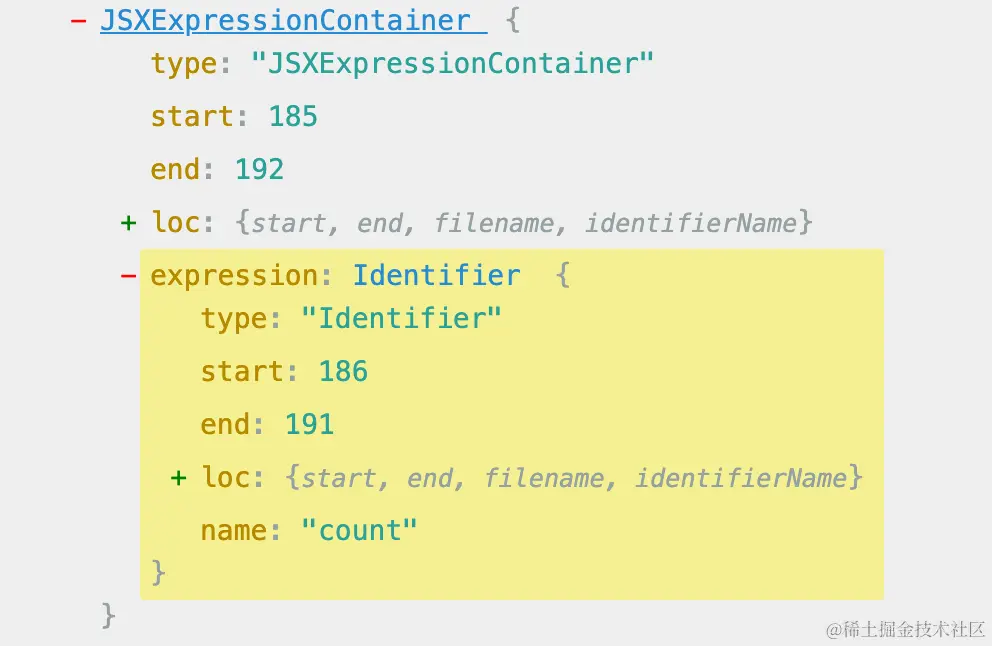Click the outer loc summary braces text
992x646 pixels.
[524, 222]
